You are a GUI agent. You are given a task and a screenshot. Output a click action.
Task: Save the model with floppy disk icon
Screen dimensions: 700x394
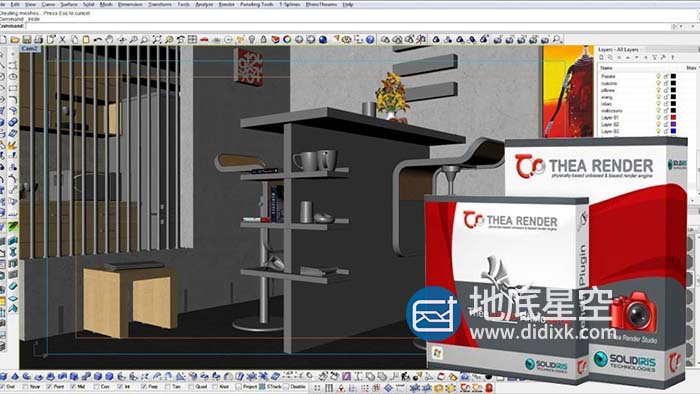pos(27,40)
